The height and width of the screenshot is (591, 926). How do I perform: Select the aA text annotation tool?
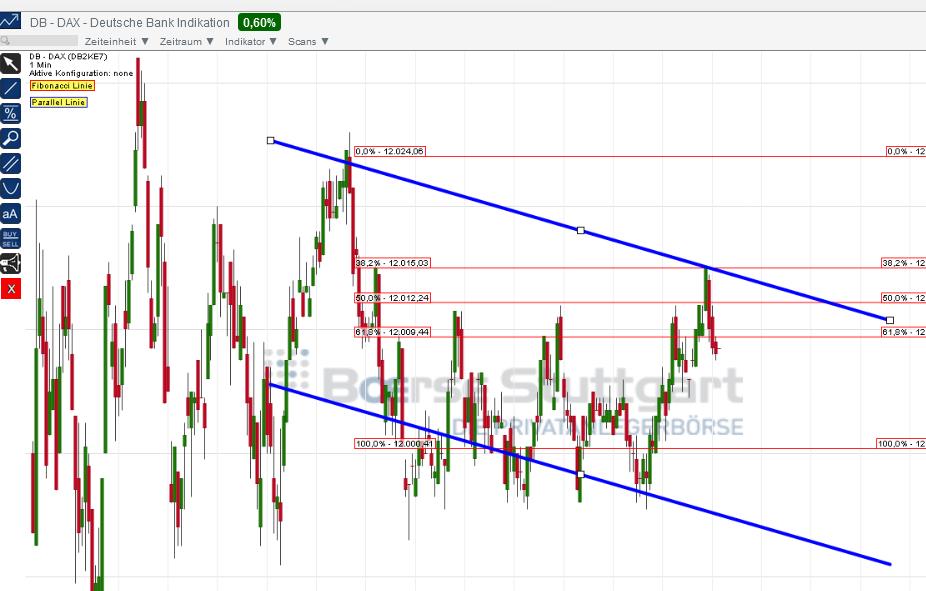(12, 213)
